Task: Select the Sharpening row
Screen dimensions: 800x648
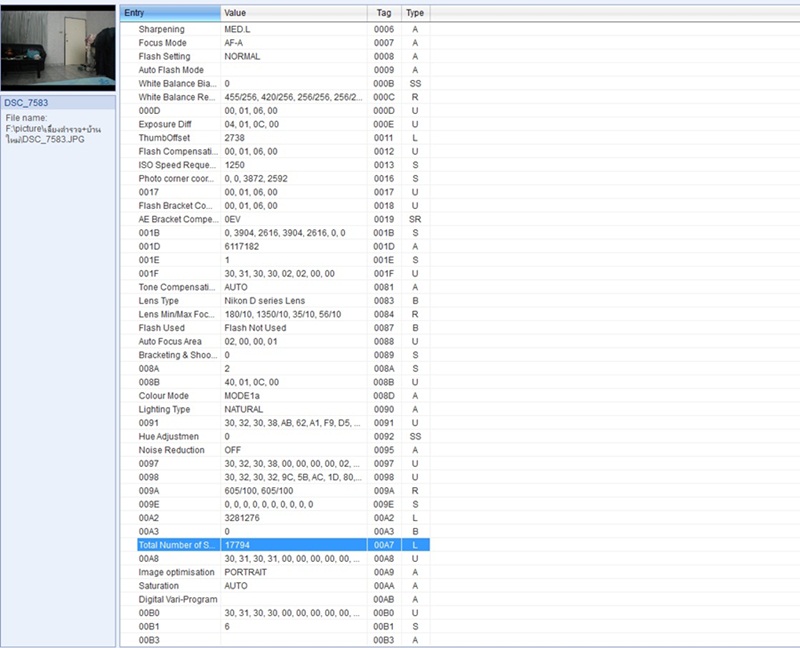Action: pyautogui.click(x=161, y=30)
